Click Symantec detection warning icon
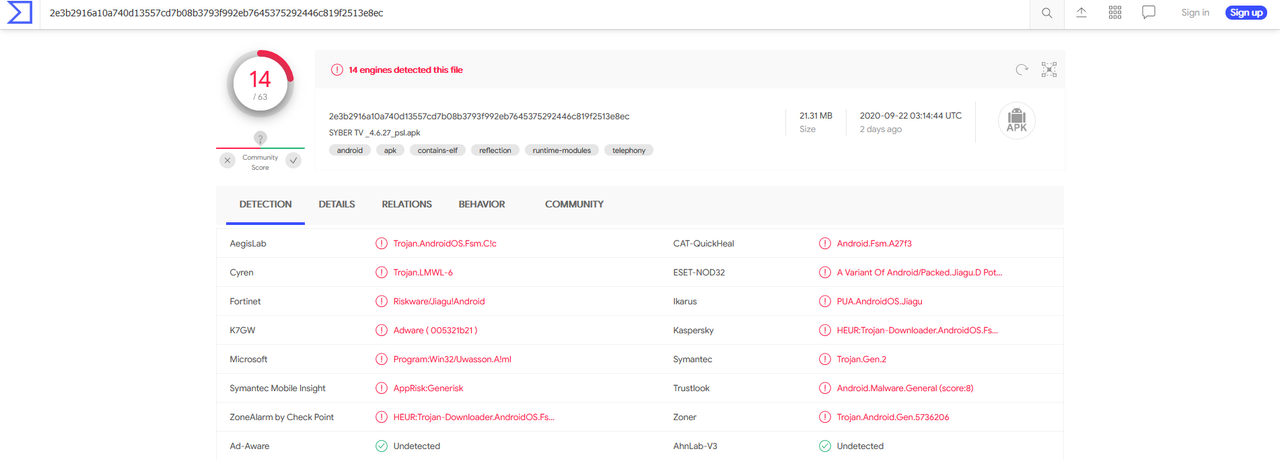Image resolution: width=1280 pixels, height=460 pixels. tap(825, 359)
